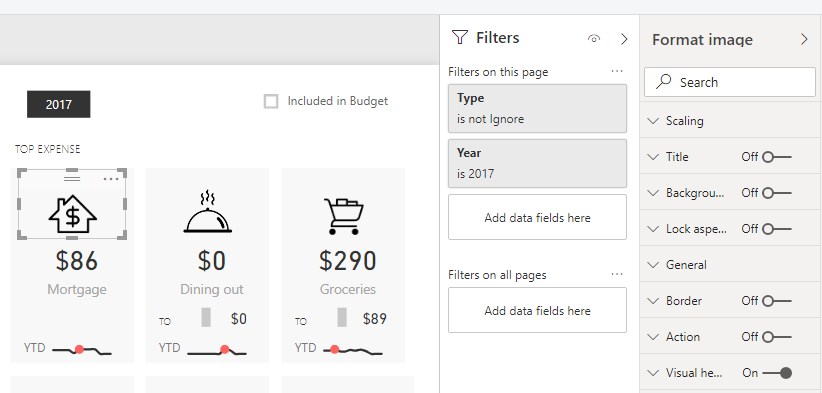Click the Filters funnel icon
This screenshot has width=822, height=393.
pos(459,38)
